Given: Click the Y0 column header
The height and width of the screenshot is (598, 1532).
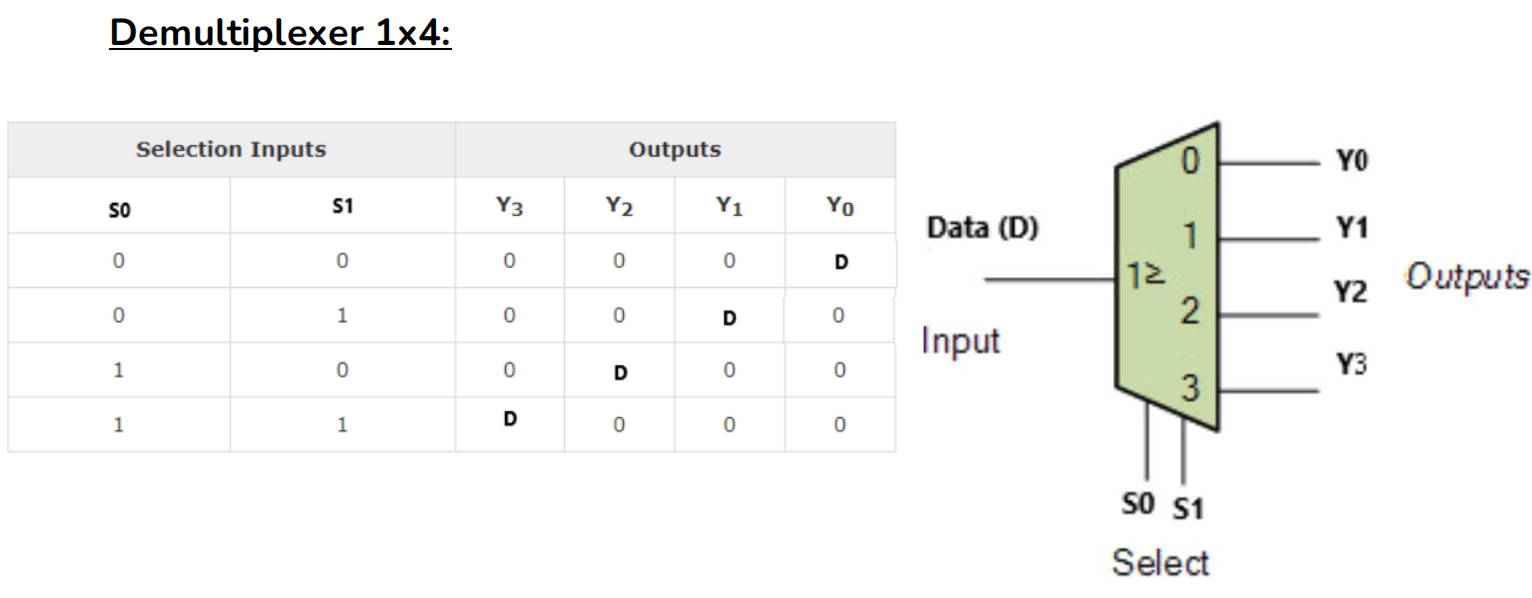Looking at the screenshot, I should pyautogui.click(x=840, y=207).
